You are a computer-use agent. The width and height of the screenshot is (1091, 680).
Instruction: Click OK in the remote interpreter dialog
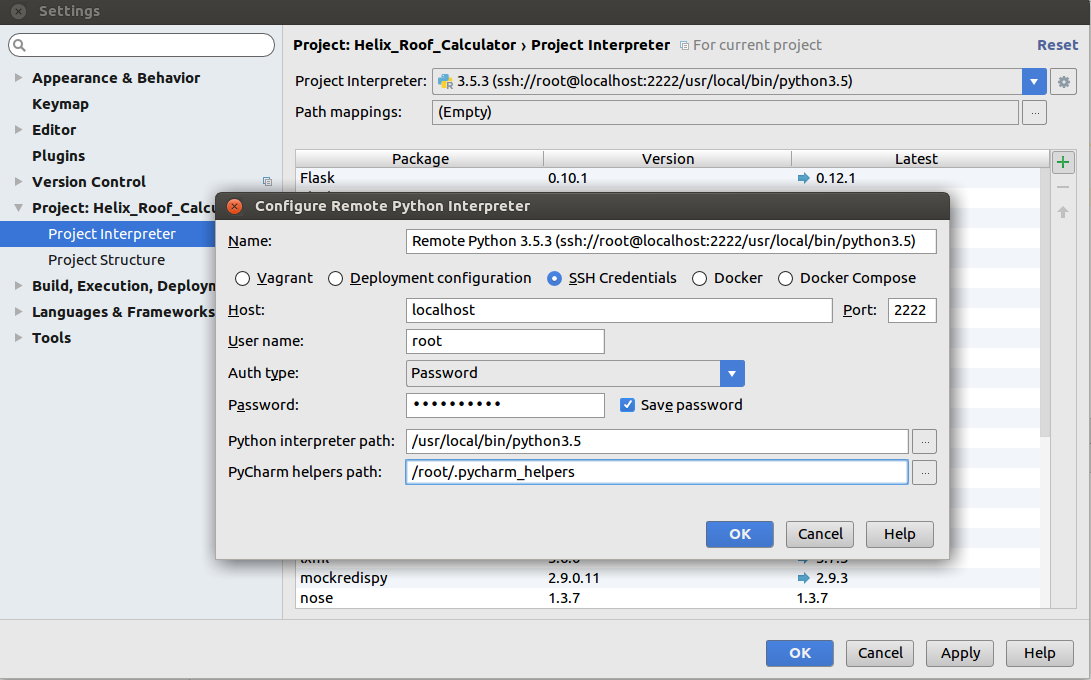pos(740,534)
